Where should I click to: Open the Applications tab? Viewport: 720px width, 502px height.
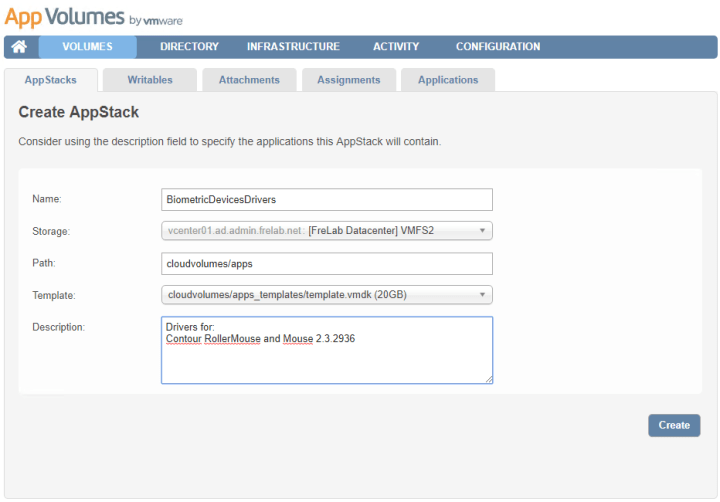pos(448,80)
